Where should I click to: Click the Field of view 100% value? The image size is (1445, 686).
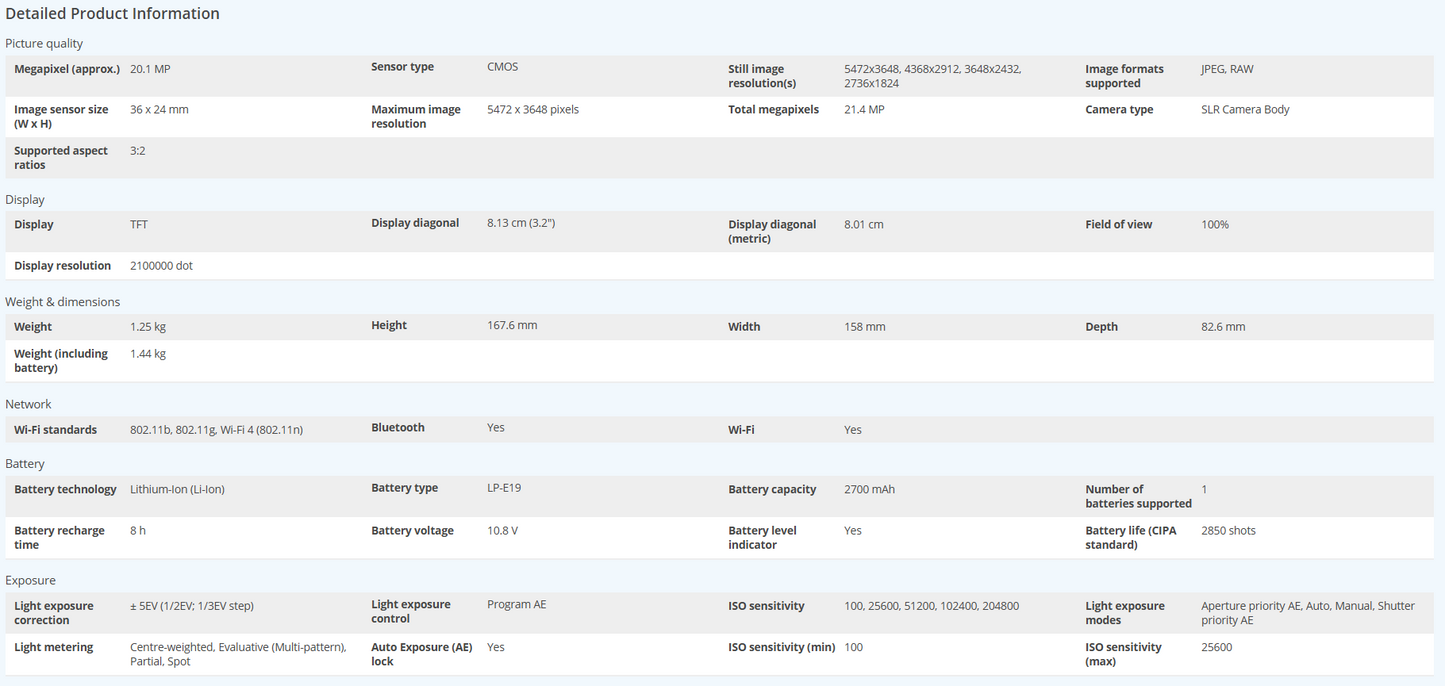(1214, 225)
